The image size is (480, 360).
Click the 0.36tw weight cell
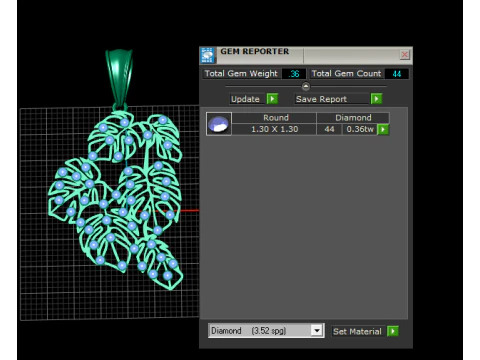pos(360,129)
